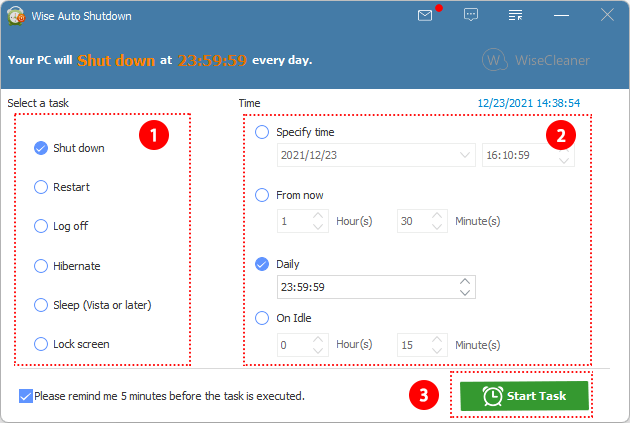
Task: Click the Wise Auto Shutdown app logo icon
Action: [x=16, y=16]
